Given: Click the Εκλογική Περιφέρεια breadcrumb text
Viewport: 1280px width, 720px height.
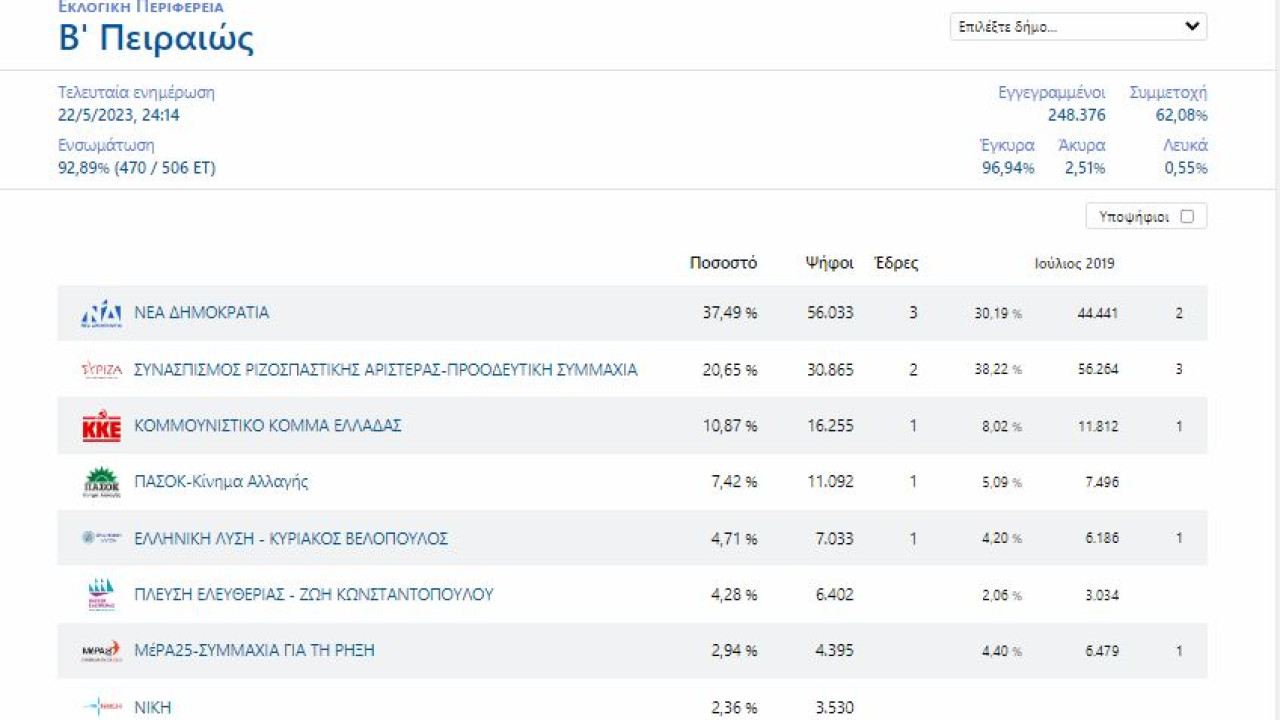Looking at the screenshot, I should (141, 7).
